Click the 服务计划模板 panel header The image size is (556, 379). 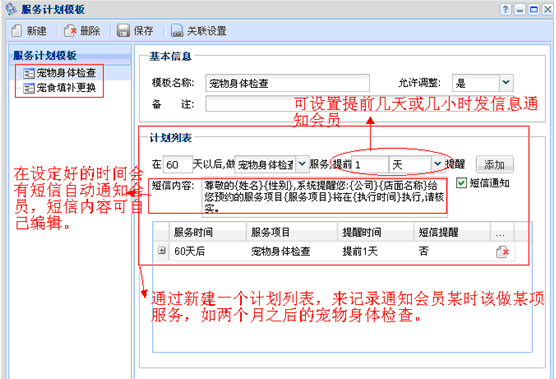coord(70,55)
